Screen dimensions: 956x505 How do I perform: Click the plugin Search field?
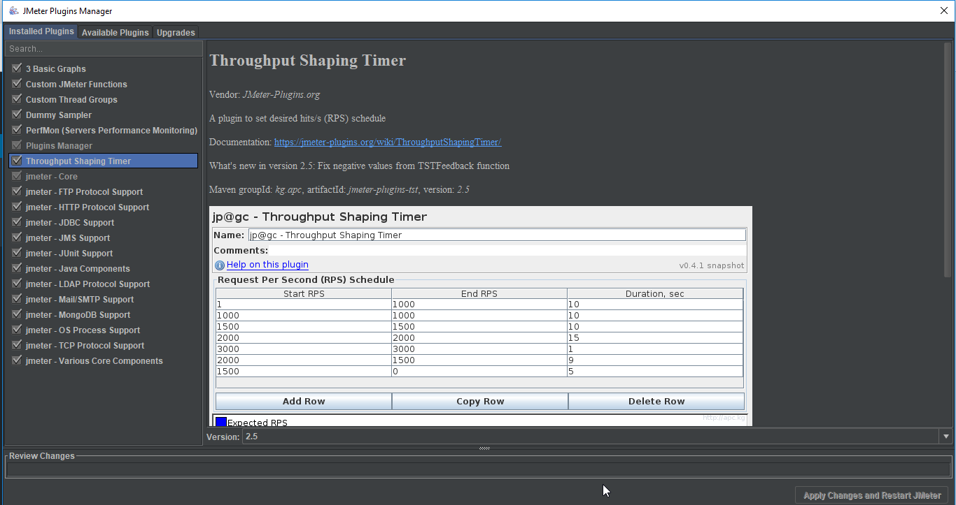pos(104,49)
